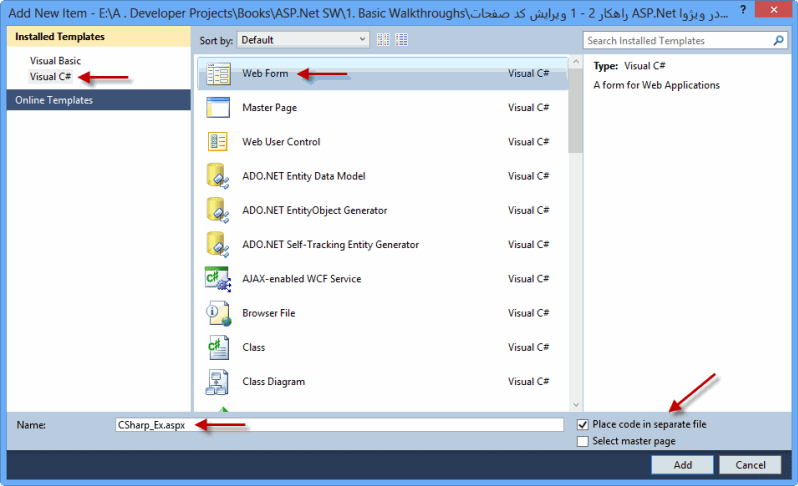This screenshot has width=798, height=486.
Task: Click the template list scrollbar thumb
Action: click(576, 110)
